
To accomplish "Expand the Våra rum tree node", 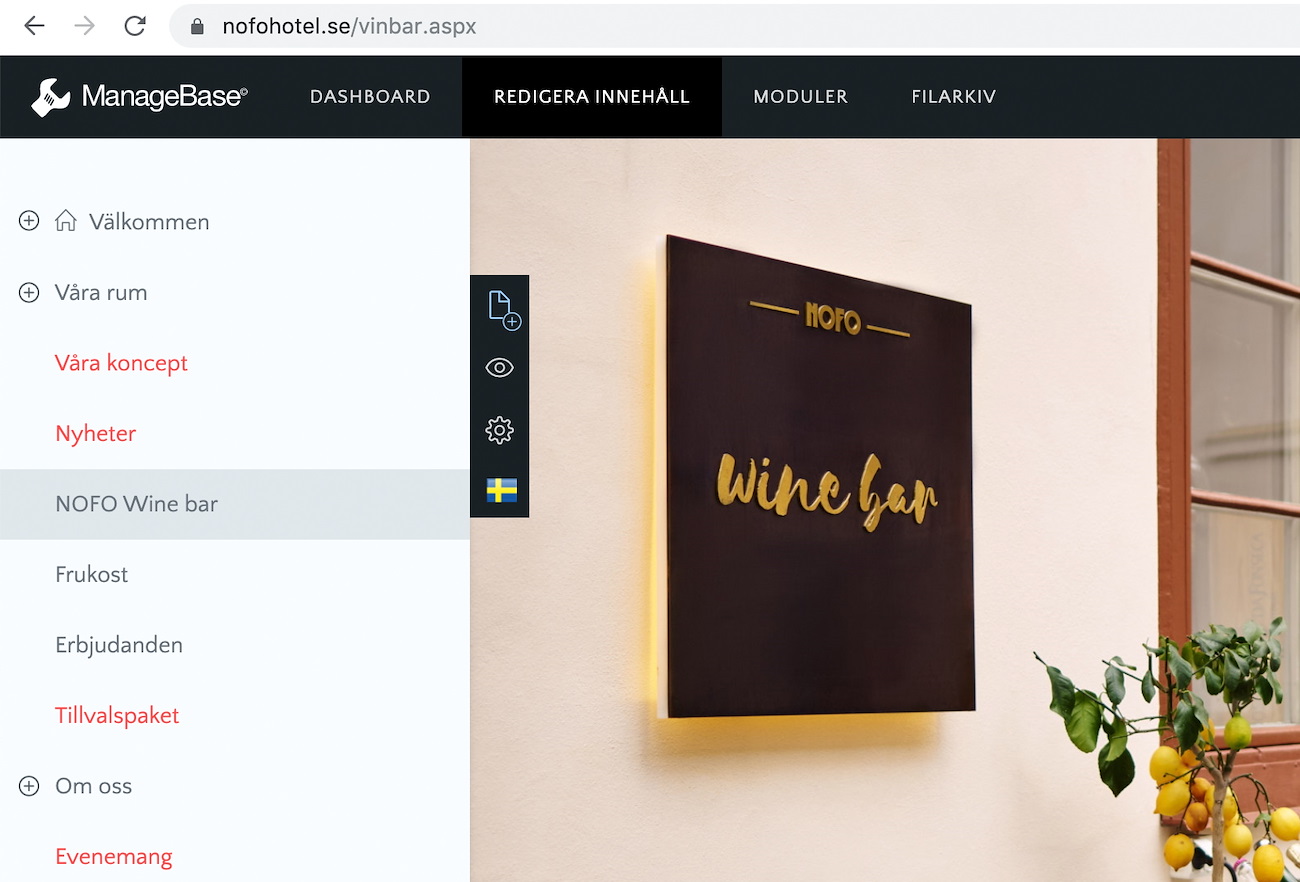I will 29,292.
